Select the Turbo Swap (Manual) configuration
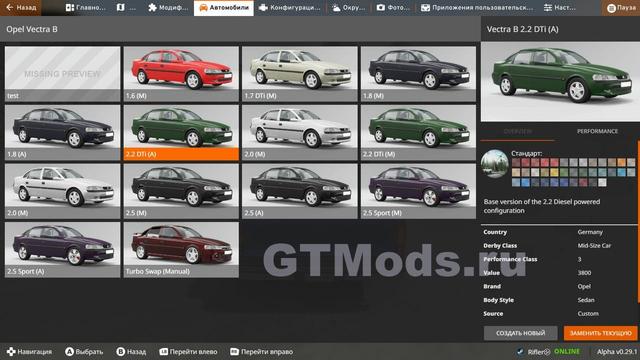 coord(181,250)
